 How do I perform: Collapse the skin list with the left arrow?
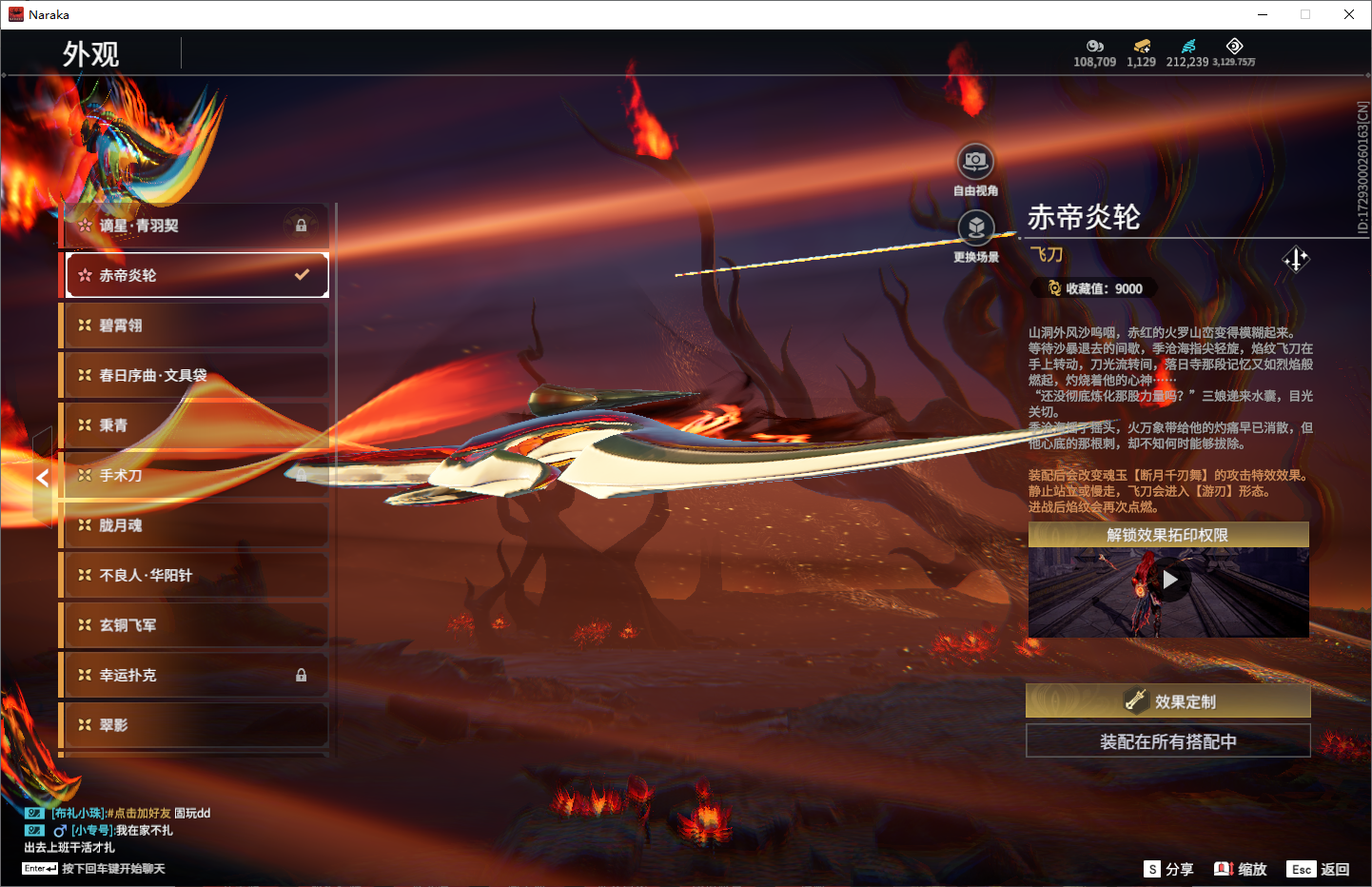click(42, 478)
